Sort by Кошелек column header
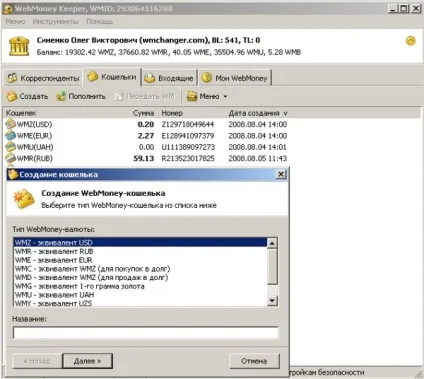 21,113
